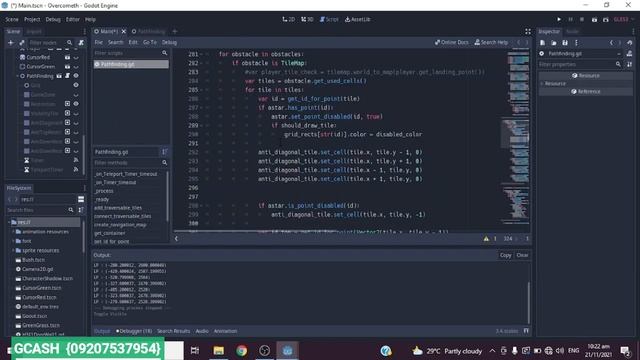Open scene icon on CursorGreen node
This screenshot has height=360, width=640.
[x=67, y=67]
